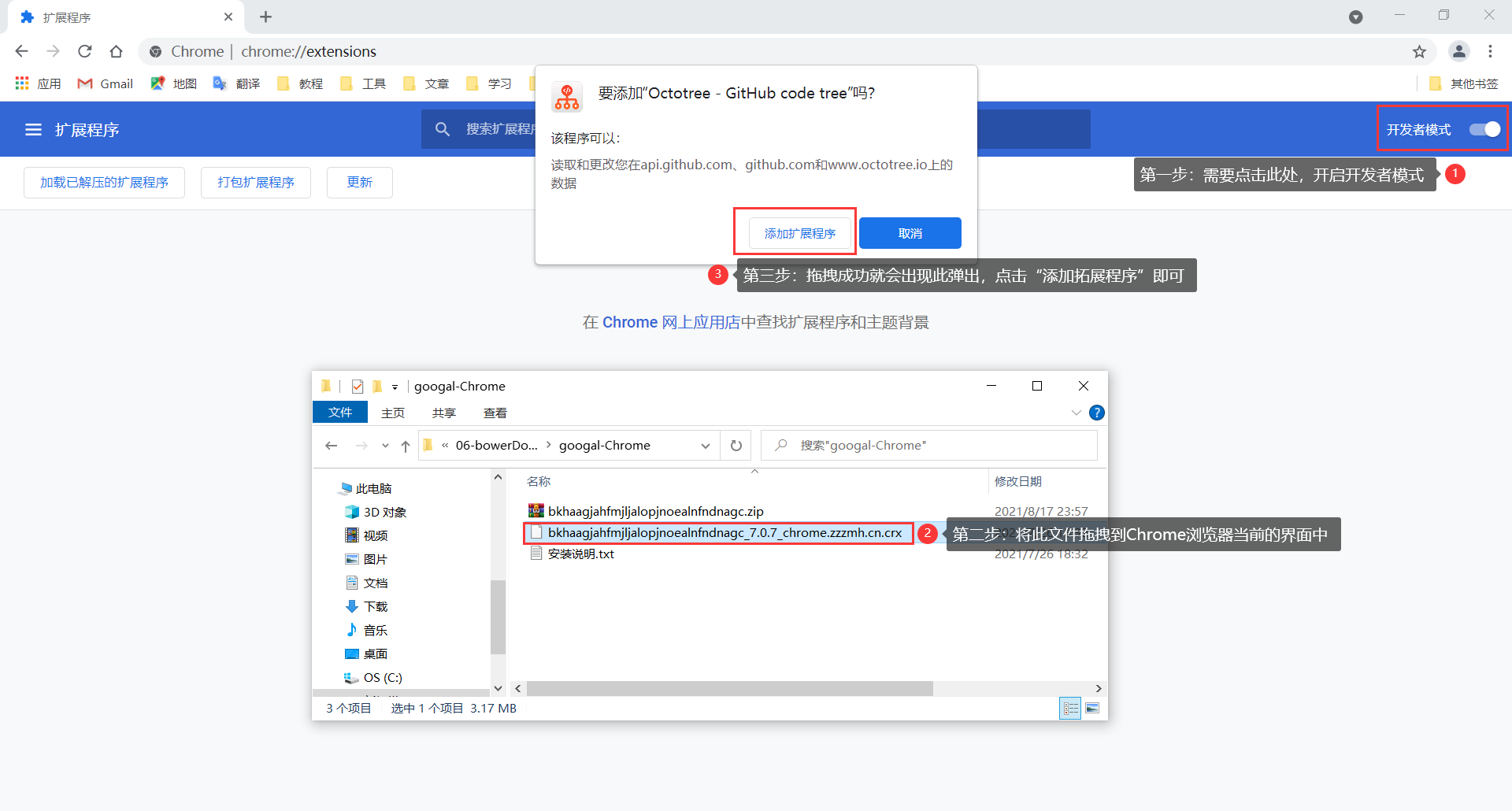Viewport: 1512px width, 811px height.
Task: Refresh the googal-Chrome folder
Action: (736, 446)
